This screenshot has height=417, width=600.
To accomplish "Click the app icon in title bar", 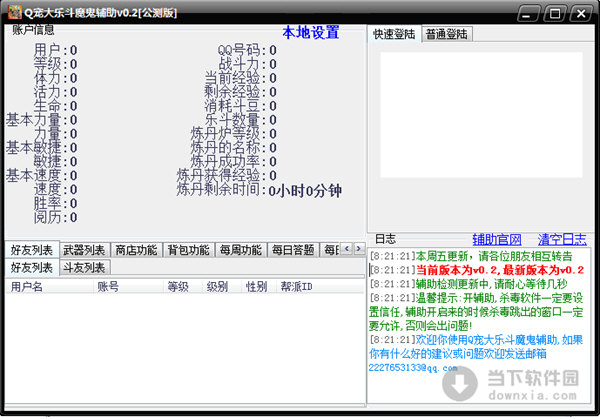I will (14, 13).
